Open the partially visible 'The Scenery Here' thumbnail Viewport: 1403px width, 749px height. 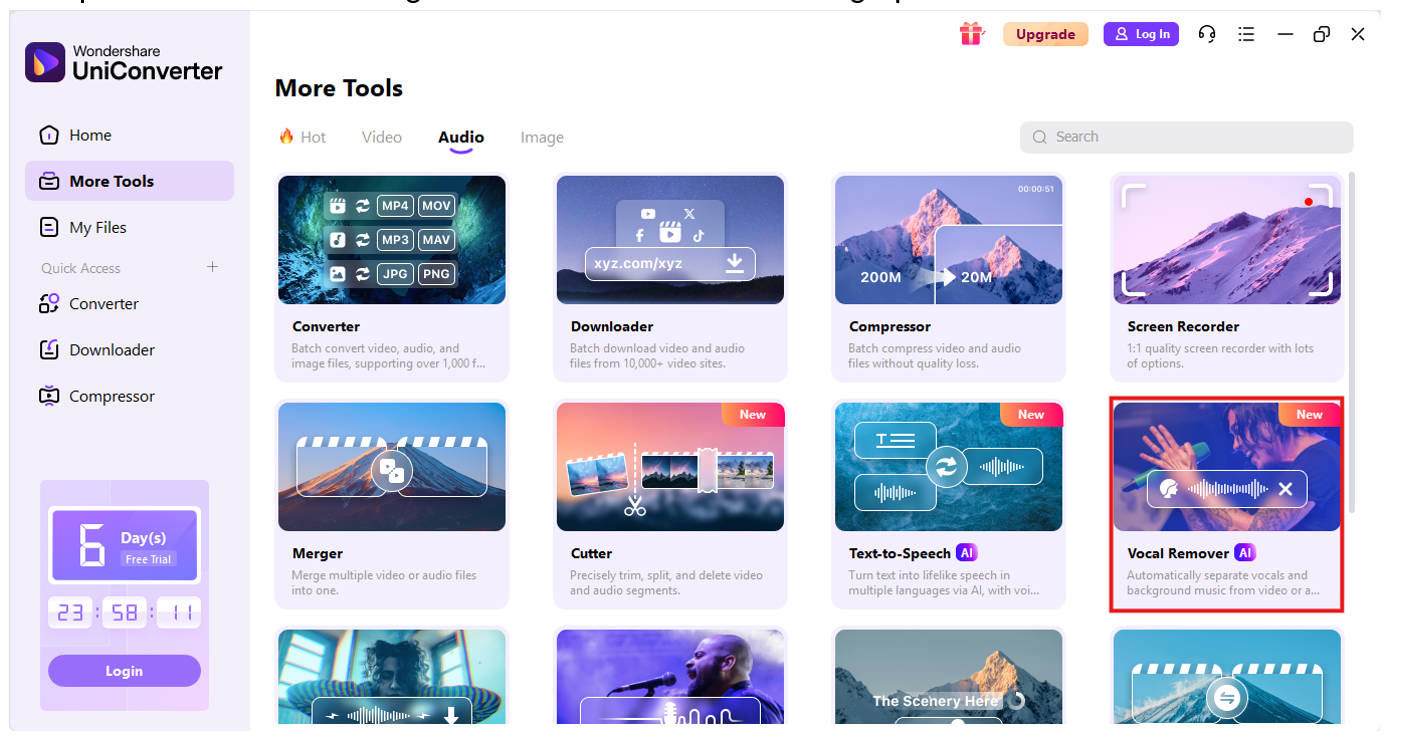click(948, 677)
